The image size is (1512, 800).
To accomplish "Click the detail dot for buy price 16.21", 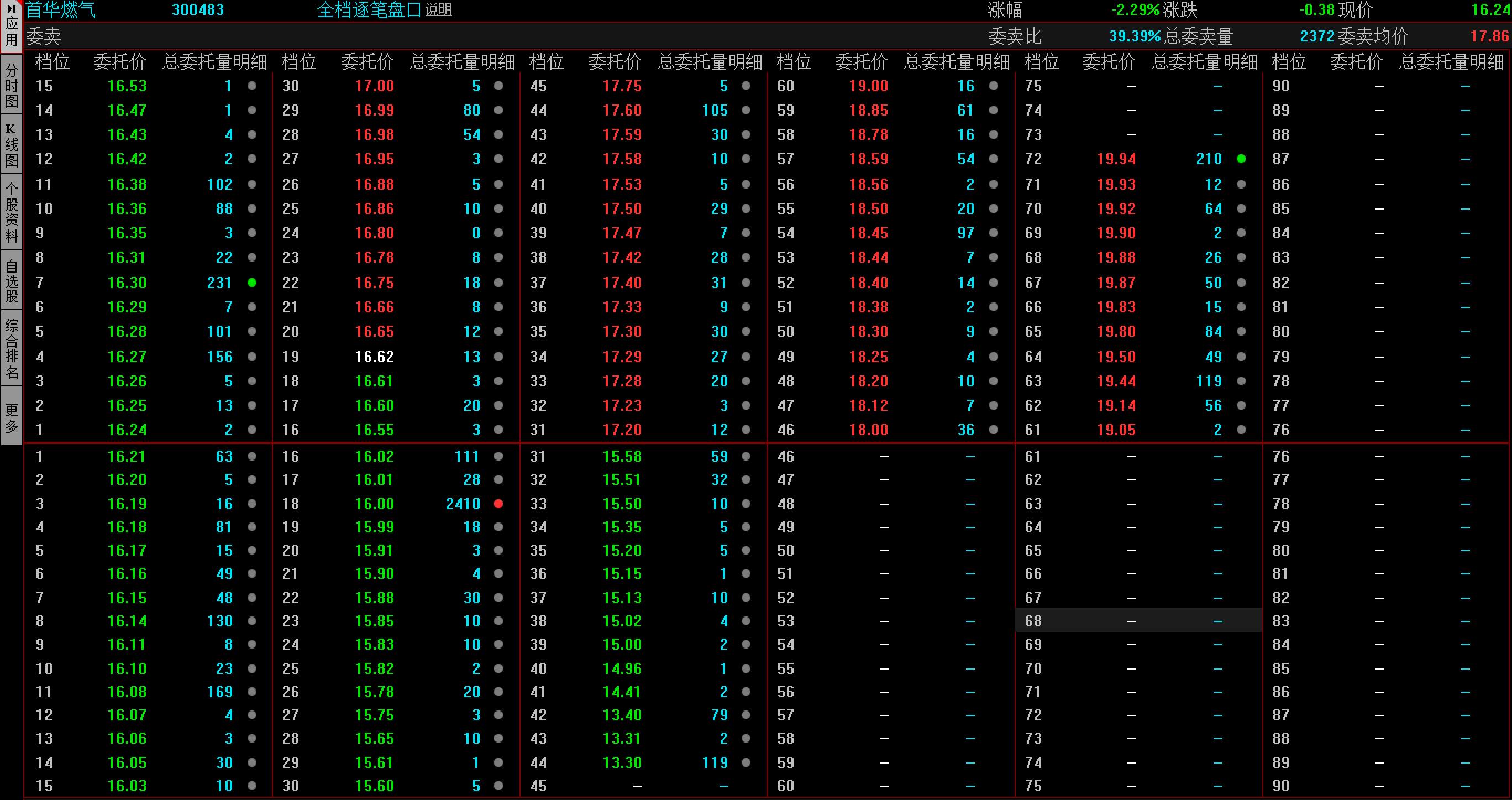I will [252, 456].
